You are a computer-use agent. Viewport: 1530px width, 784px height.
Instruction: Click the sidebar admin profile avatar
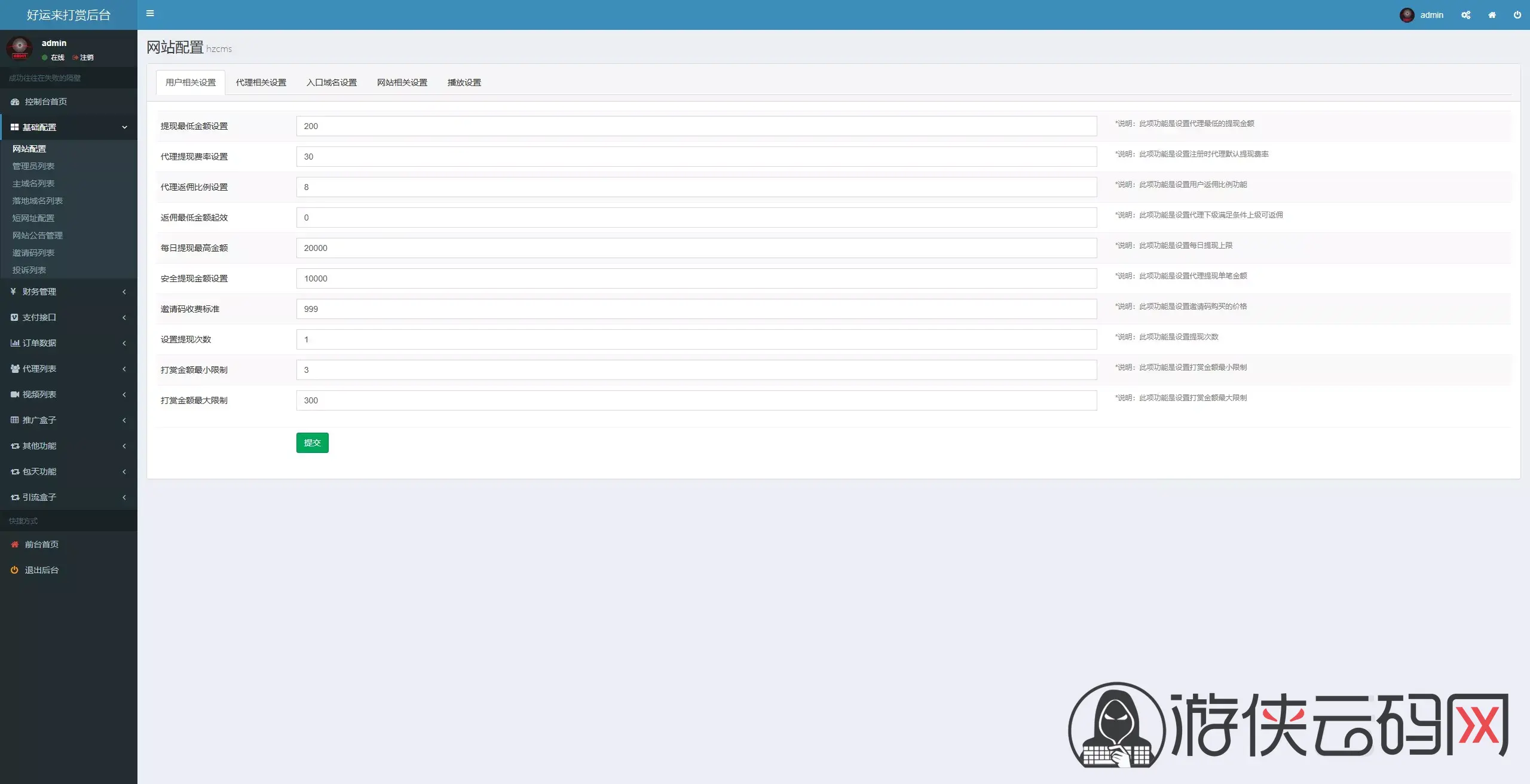coord(20,48)
